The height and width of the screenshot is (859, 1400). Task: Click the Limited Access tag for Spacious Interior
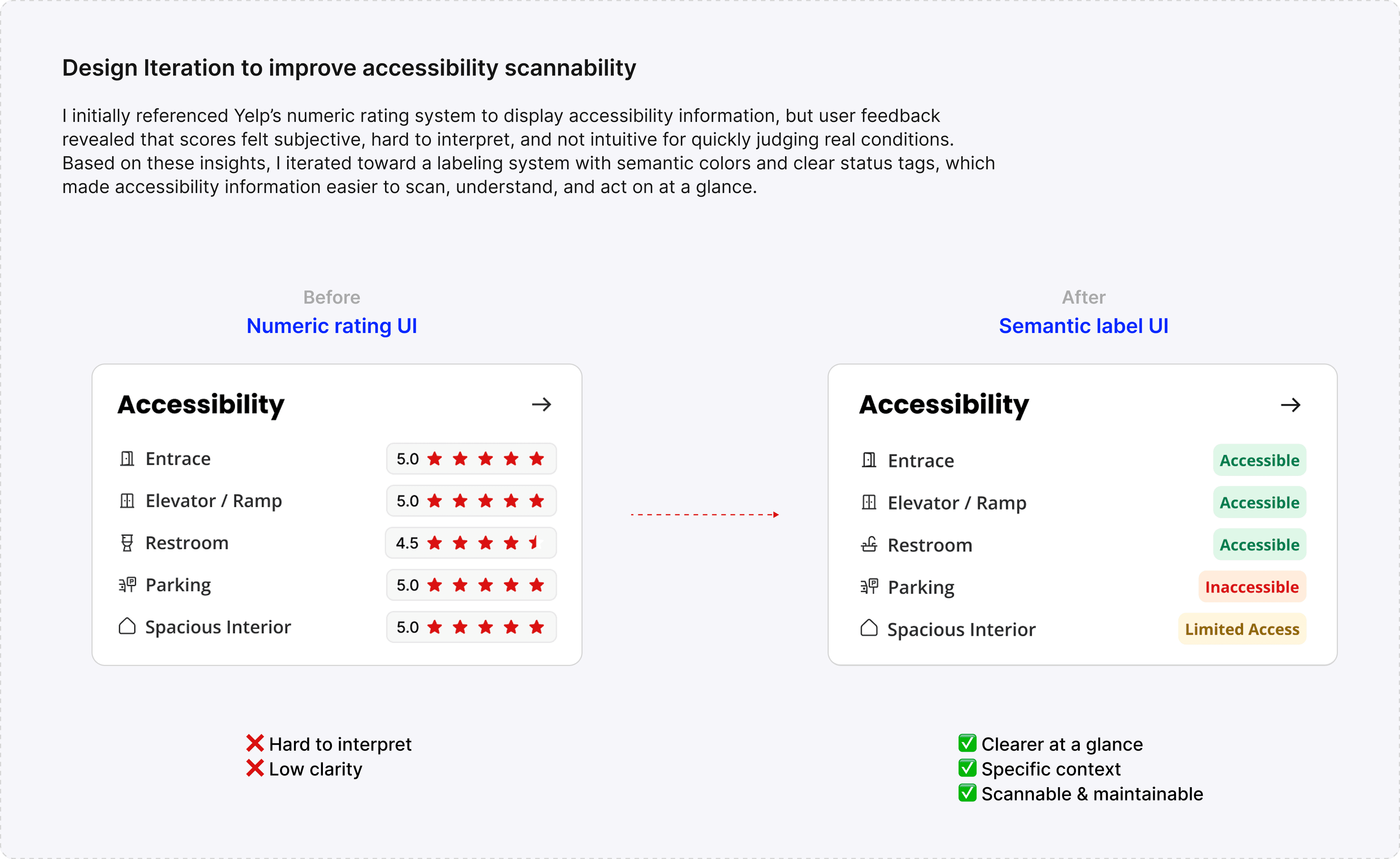pos(1242,629)
